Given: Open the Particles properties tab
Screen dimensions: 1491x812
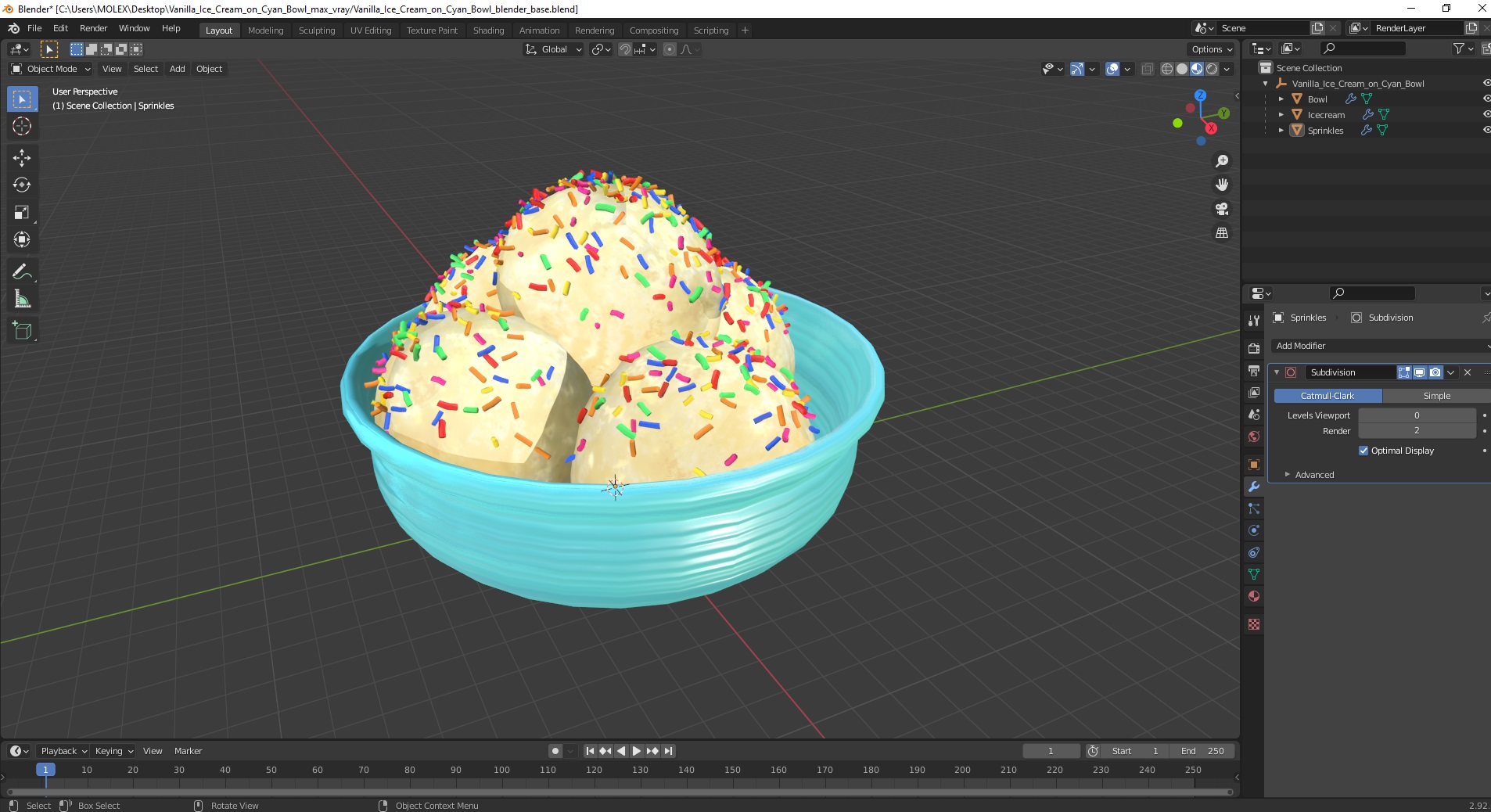Looking at the screenshot, I should pyautogui.click(x=1254, y=508).
